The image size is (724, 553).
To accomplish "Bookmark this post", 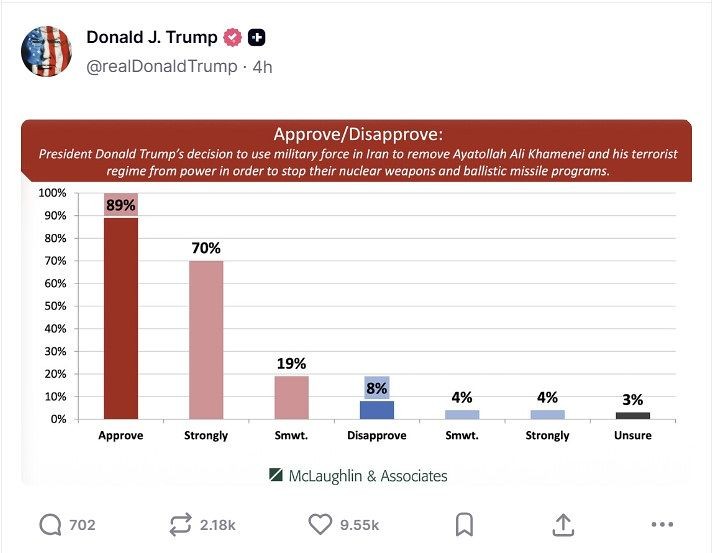I will 463,525.
